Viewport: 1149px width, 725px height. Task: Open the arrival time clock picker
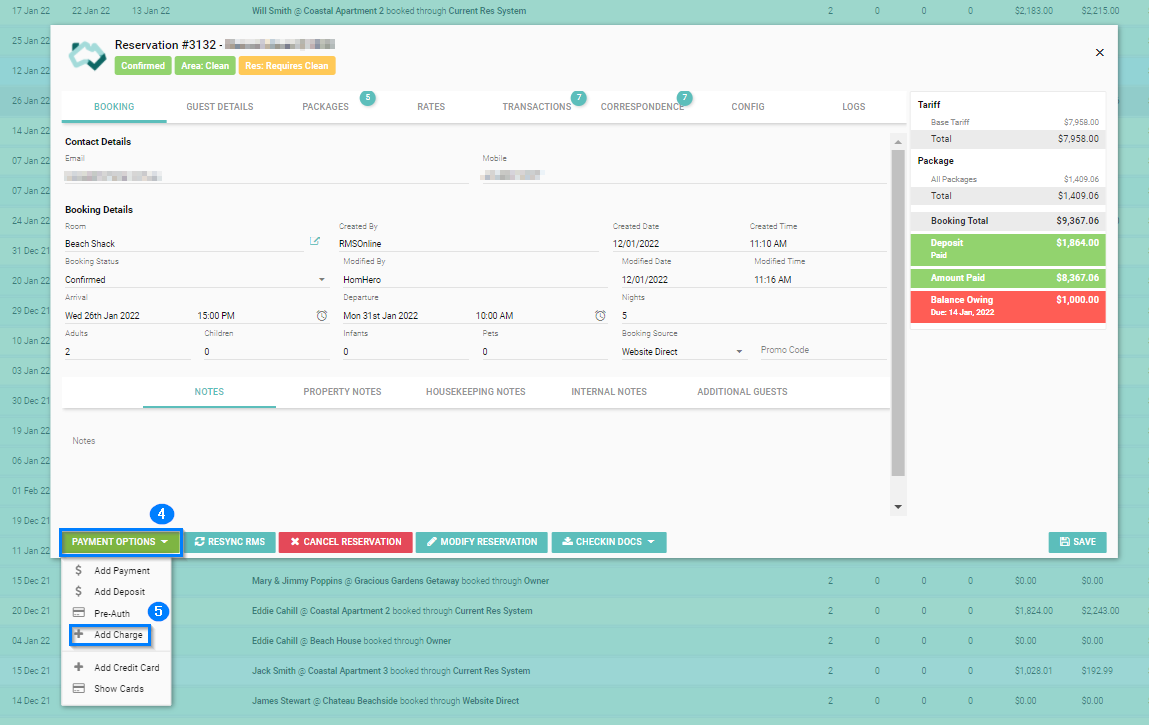point(322,316)
